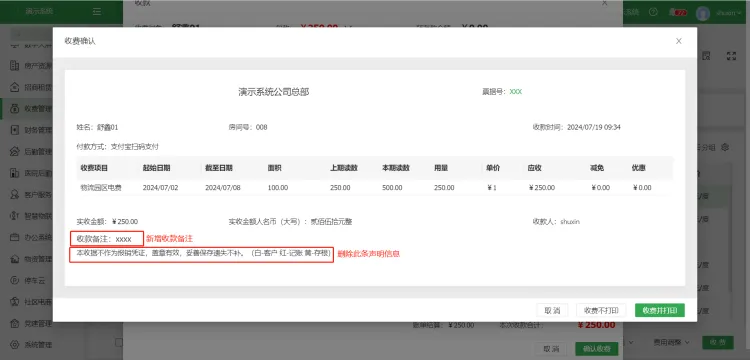The height and width of the screenshot is (360, 750).
Task: Click 收费不打印 button
Action: (601, 310)
